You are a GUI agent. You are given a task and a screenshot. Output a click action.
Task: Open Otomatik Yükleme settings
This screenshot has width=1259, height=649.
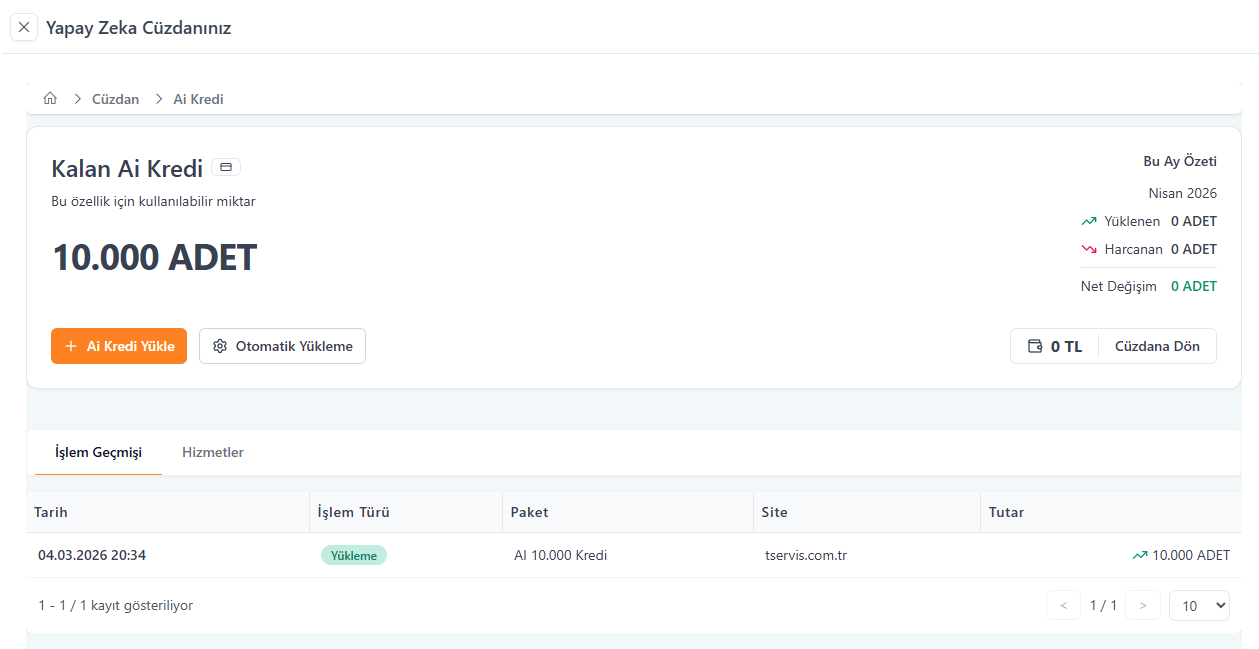(282, 346)
